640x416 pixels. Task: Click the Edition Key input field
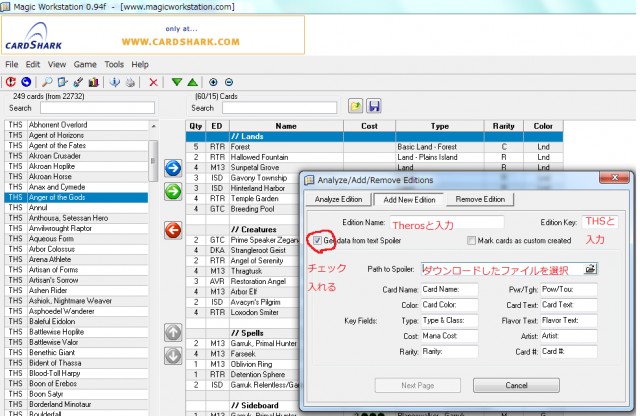coord(600,222)
